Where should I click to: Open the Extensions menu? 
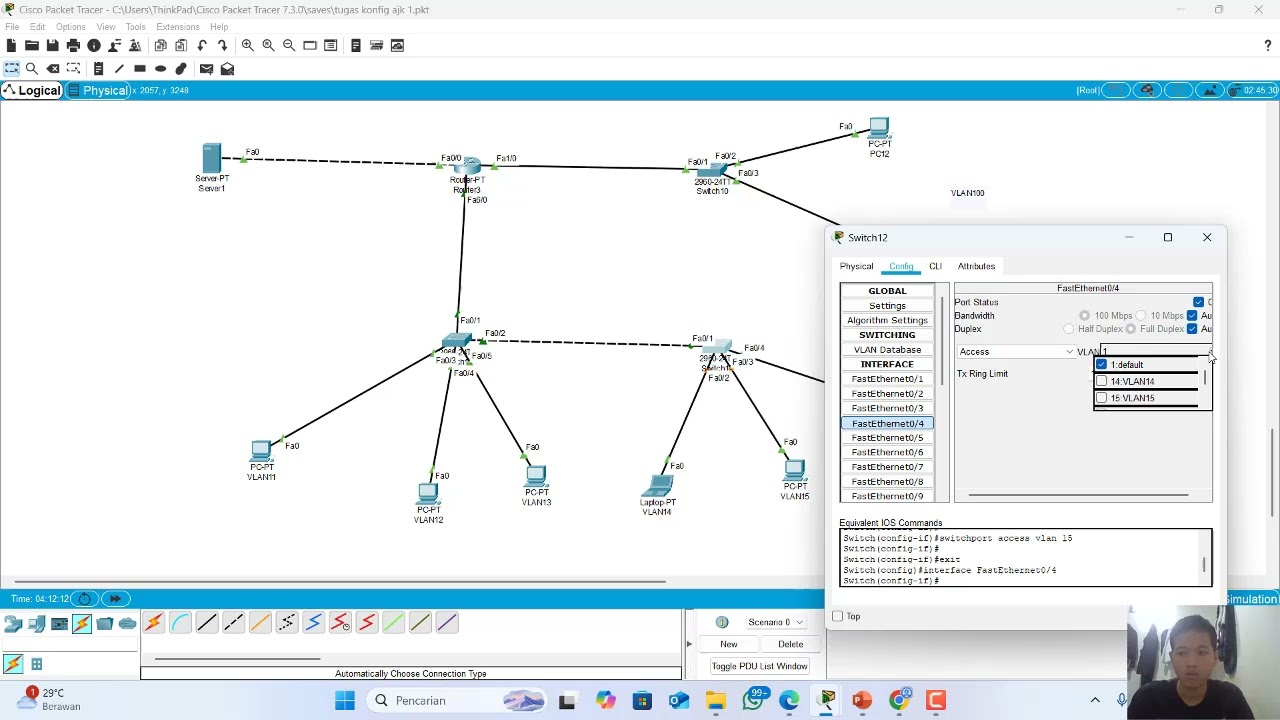(178, 27)
